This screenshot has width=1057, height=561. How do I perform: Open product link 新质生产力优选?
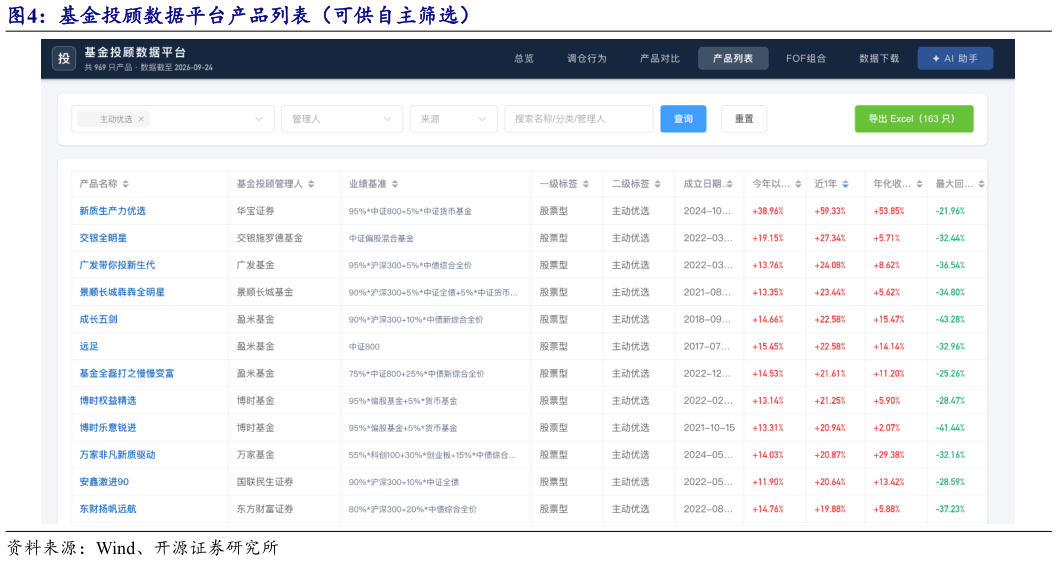113,211
